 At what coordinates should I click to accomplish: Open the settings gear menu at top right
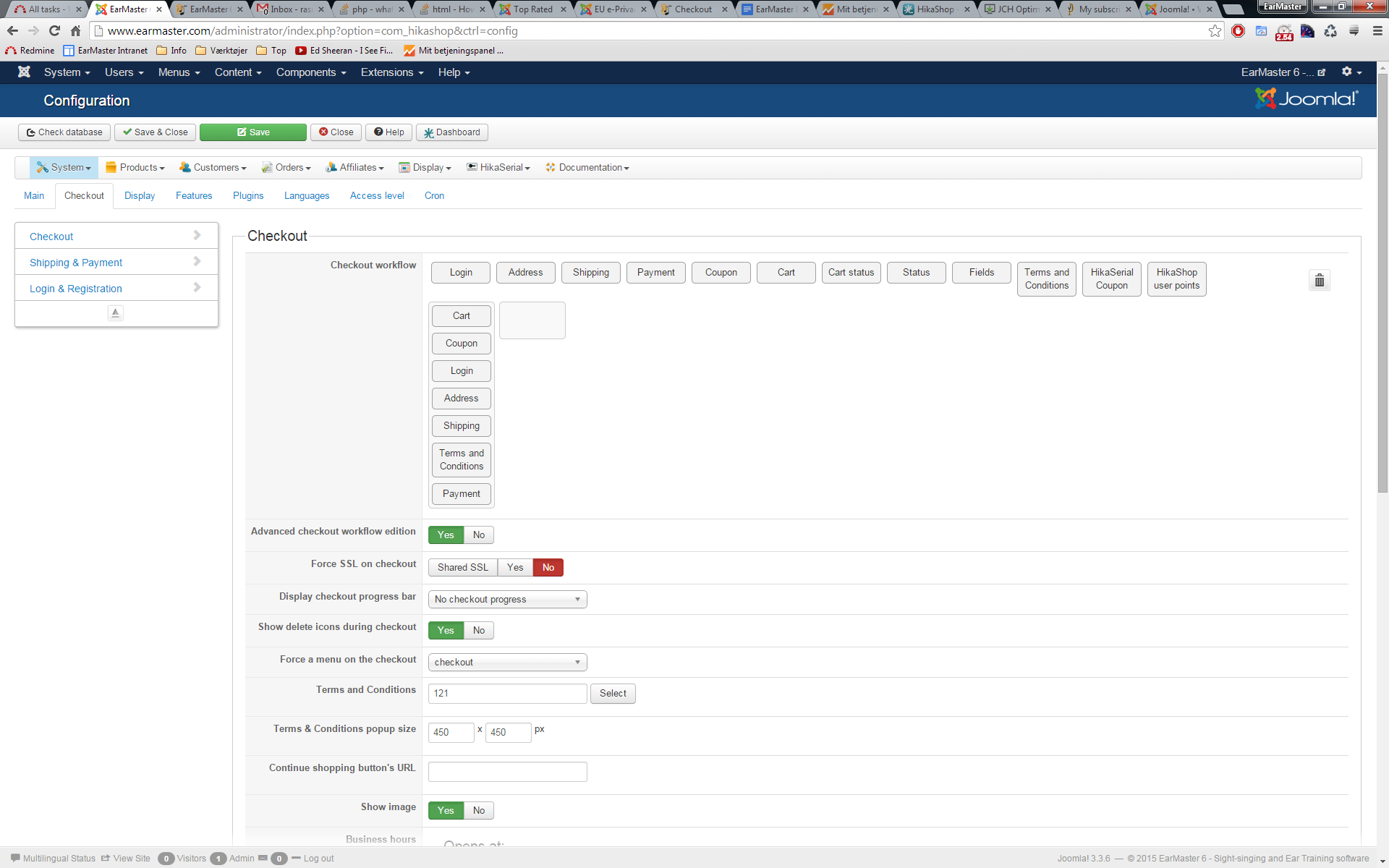pos(1351,72)
